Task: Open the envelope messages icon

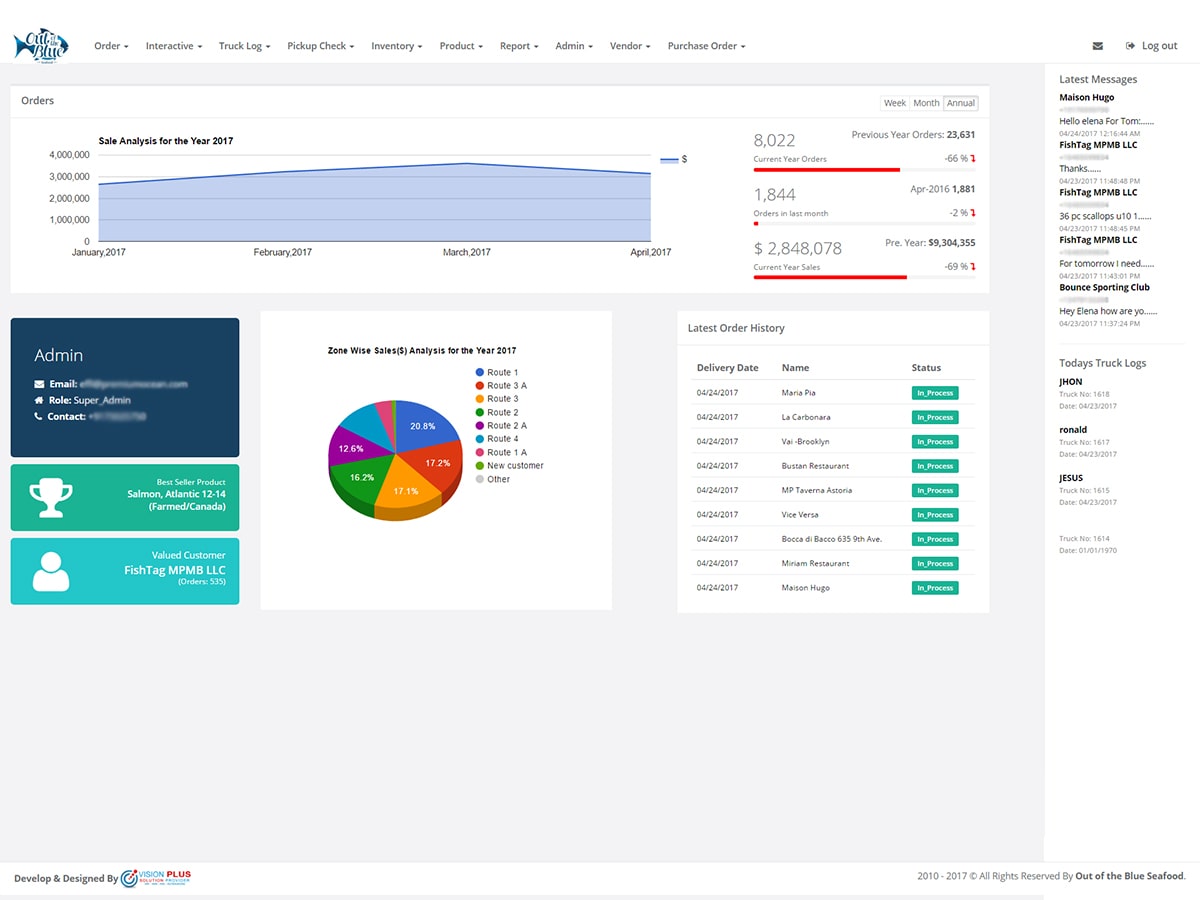Action: click(x=1098, y=46)
